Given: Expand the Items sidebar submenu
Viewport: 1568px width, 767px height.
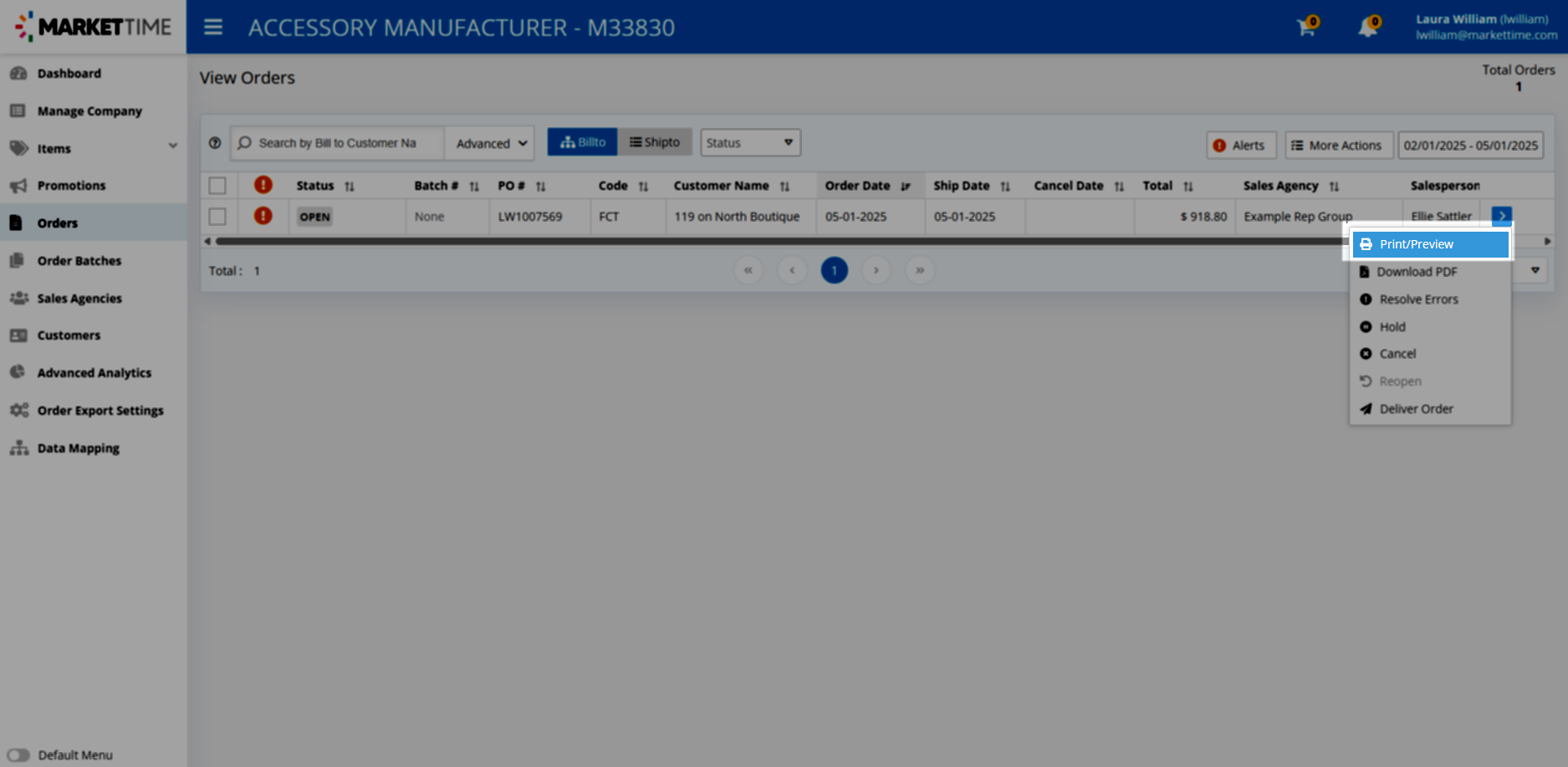Looking at the screenshot, I should [x=173, y=146].
